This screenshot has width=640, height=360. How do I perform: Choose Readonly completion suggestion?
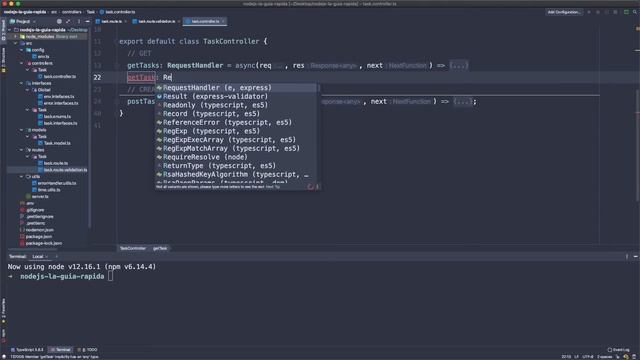pyautogui.click(x=236, y=105)
